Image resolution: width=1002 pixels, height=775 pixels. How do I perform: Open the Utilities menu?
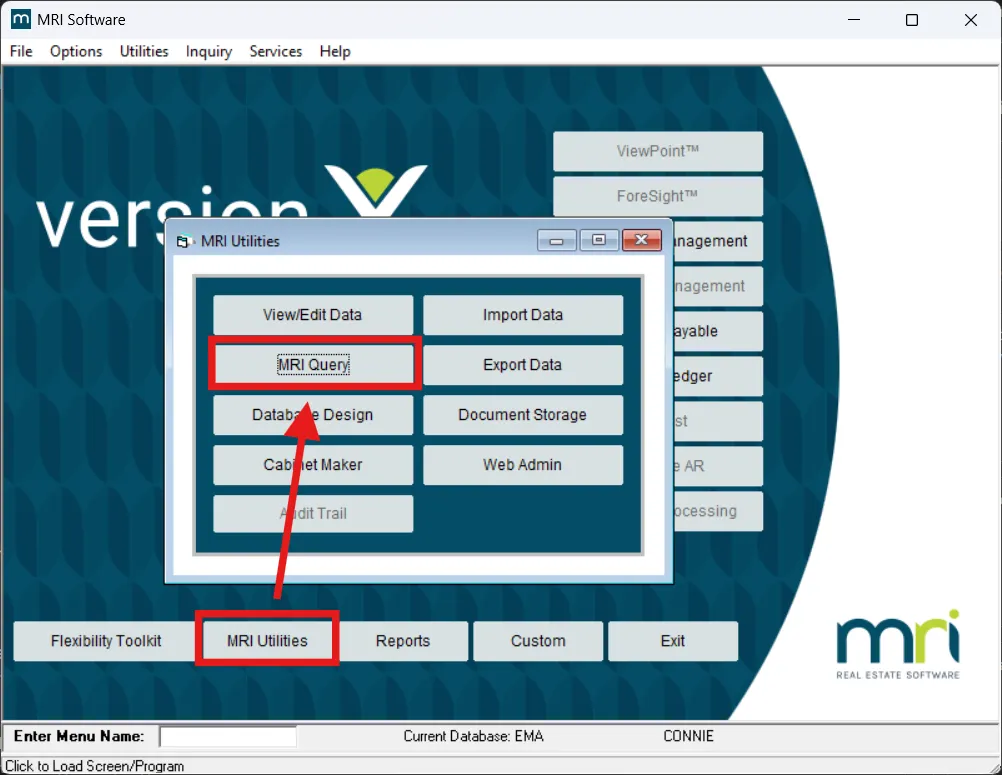coord(144,51)
